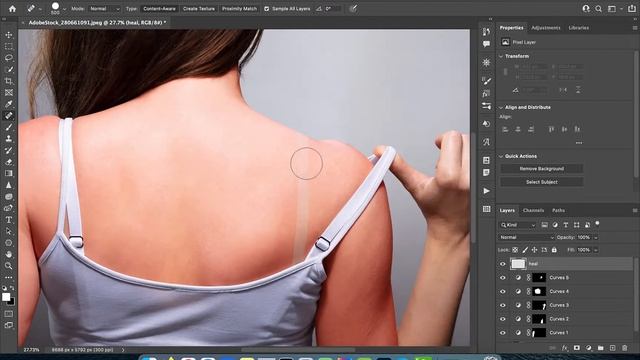Select the Brush tool
This screenshot has width=640, height=360.
tap(9, 127)
